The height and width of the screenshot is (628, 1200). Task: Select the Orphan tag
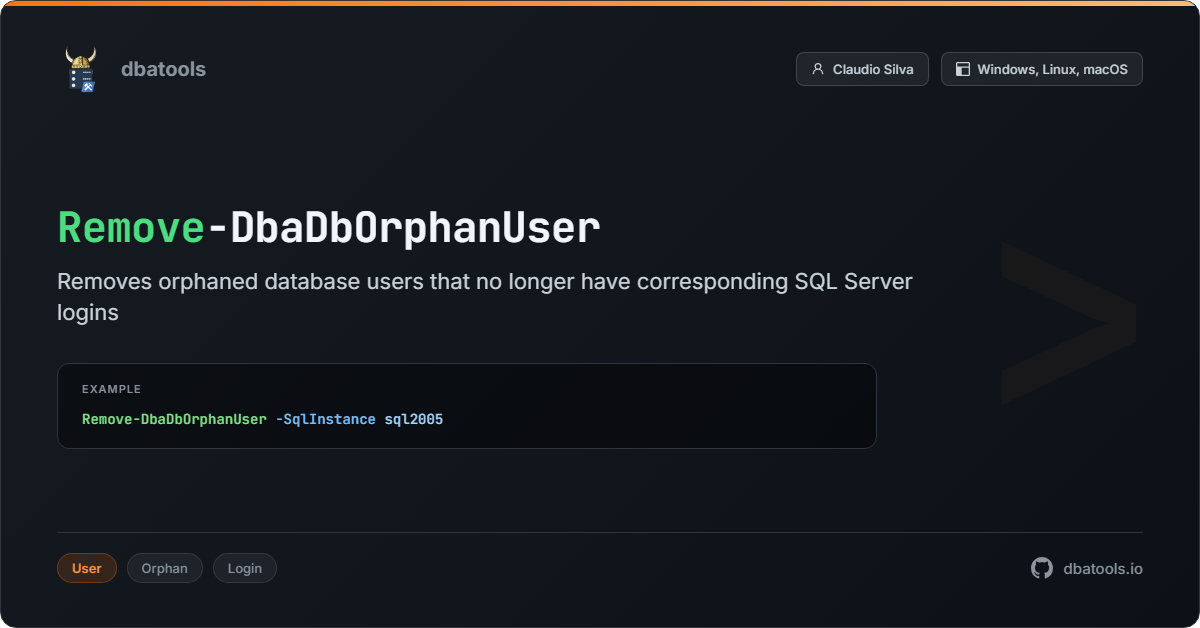[x=165, y=568]
